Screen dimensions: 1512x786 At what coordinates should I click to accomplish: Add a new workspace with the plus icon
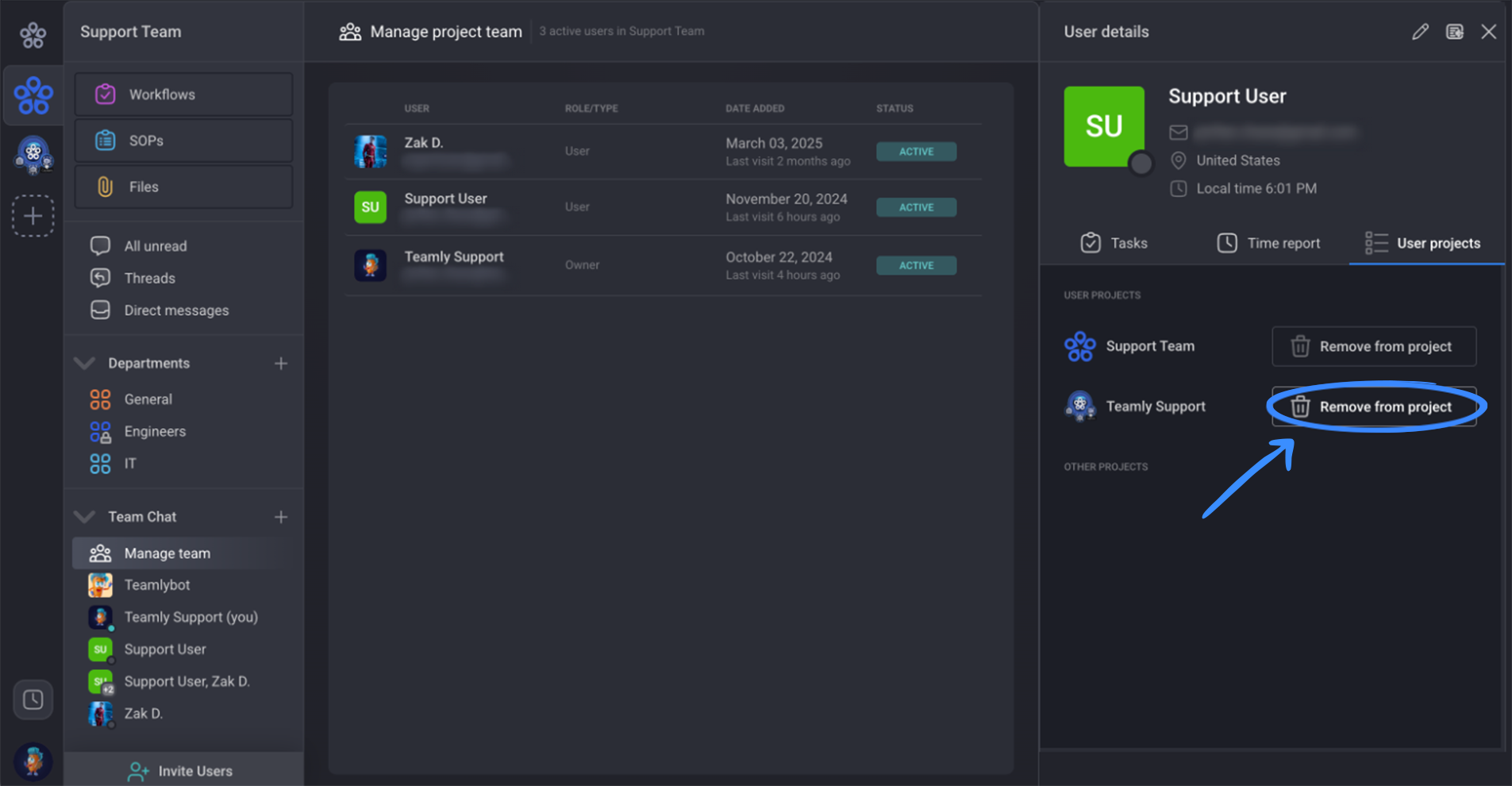coord(33,216)
